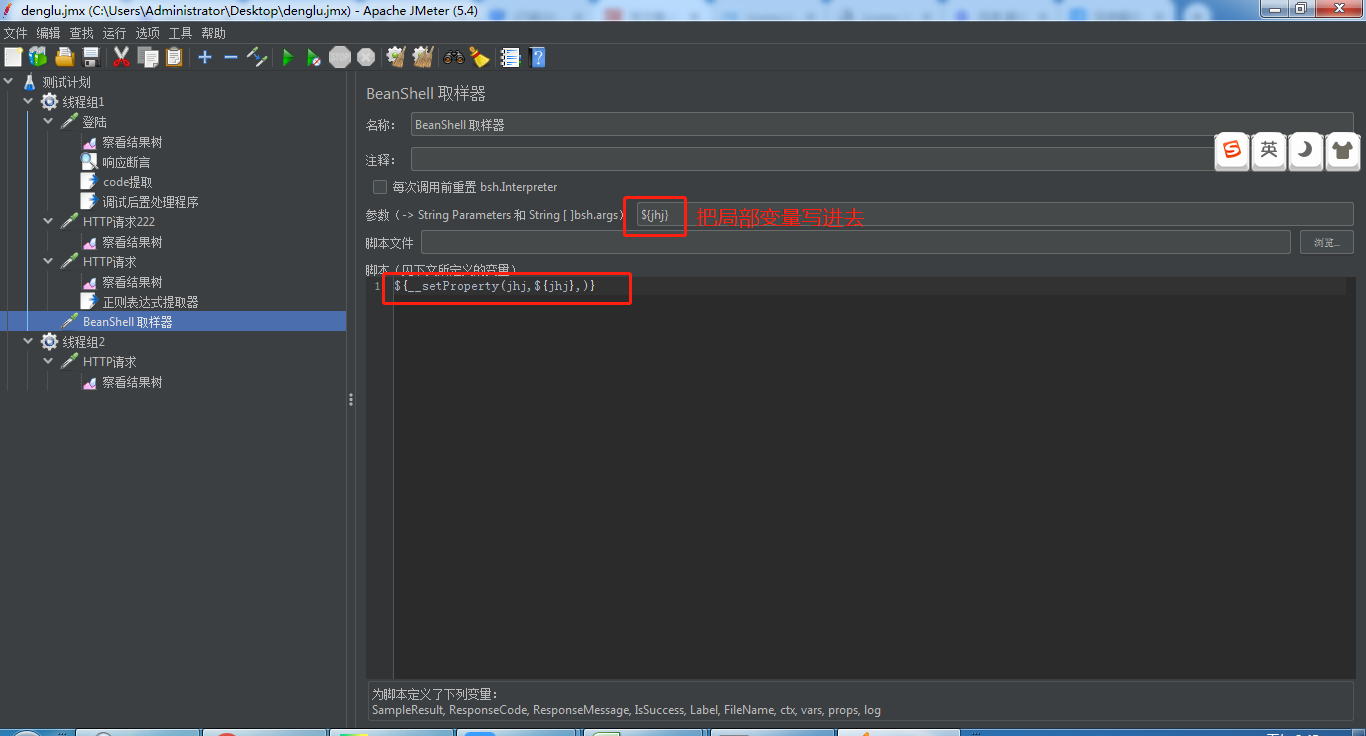Open help with question mark icon
This screenshot has height=736, width=1366.
click(538, 57)
